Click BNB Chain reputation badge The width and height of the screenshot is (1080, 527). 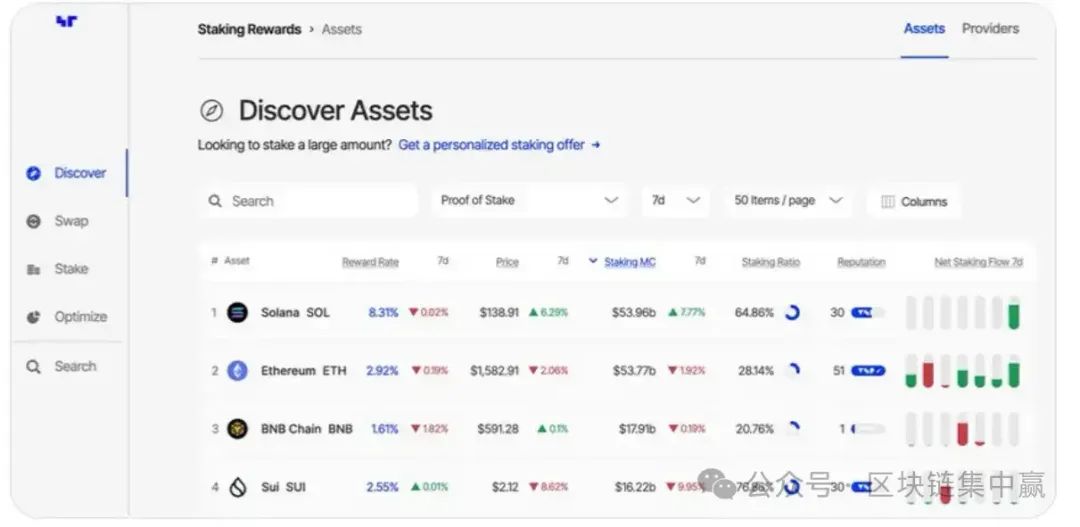(x=869, y=428)
